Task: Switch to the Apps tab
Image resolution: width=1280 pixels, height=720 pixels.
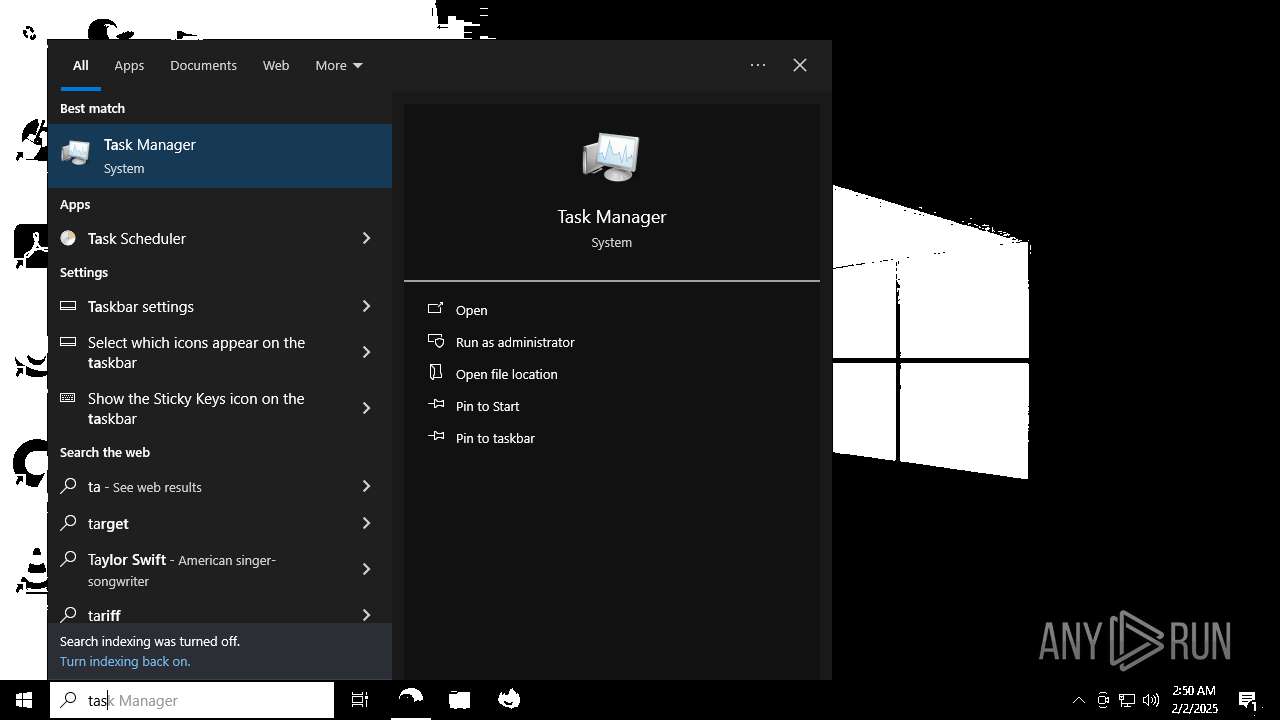Action: (129, 65)
